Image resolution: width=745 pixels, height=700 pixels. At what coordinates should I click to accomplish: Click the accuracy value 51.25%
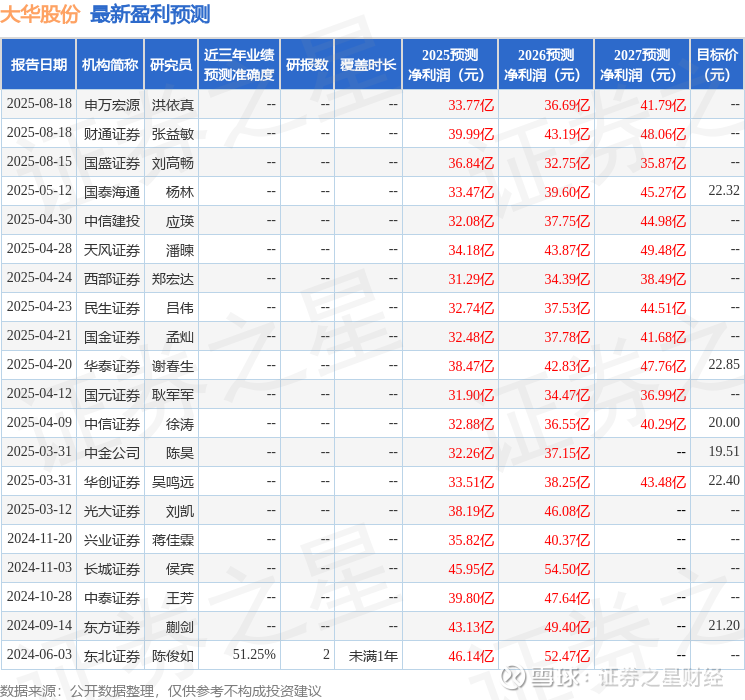[254, 654]
